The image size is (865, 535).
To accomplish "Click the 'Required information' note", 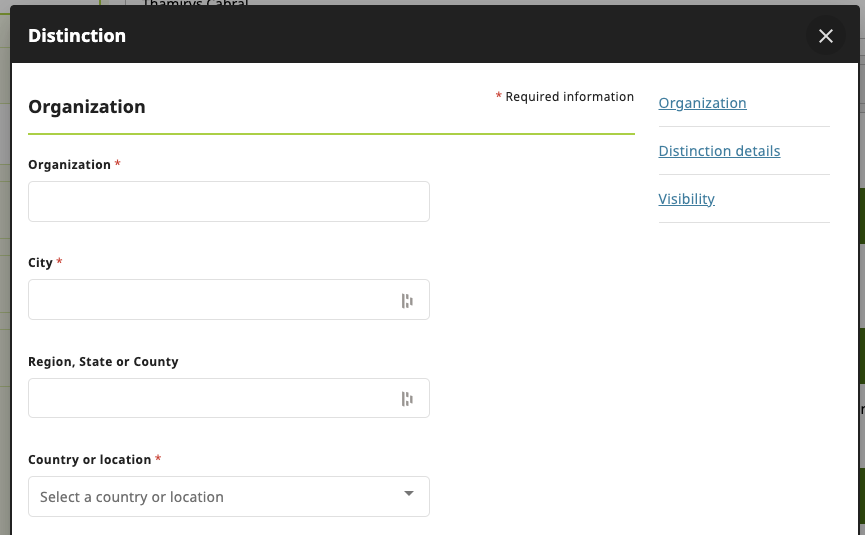I will 568,97.
